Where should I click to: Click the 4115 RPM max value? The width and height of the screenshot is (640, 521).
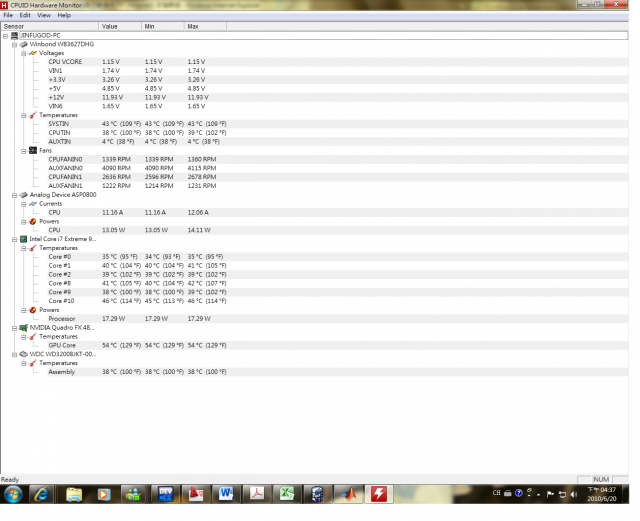pyautogui.click(x=202, y=168)
